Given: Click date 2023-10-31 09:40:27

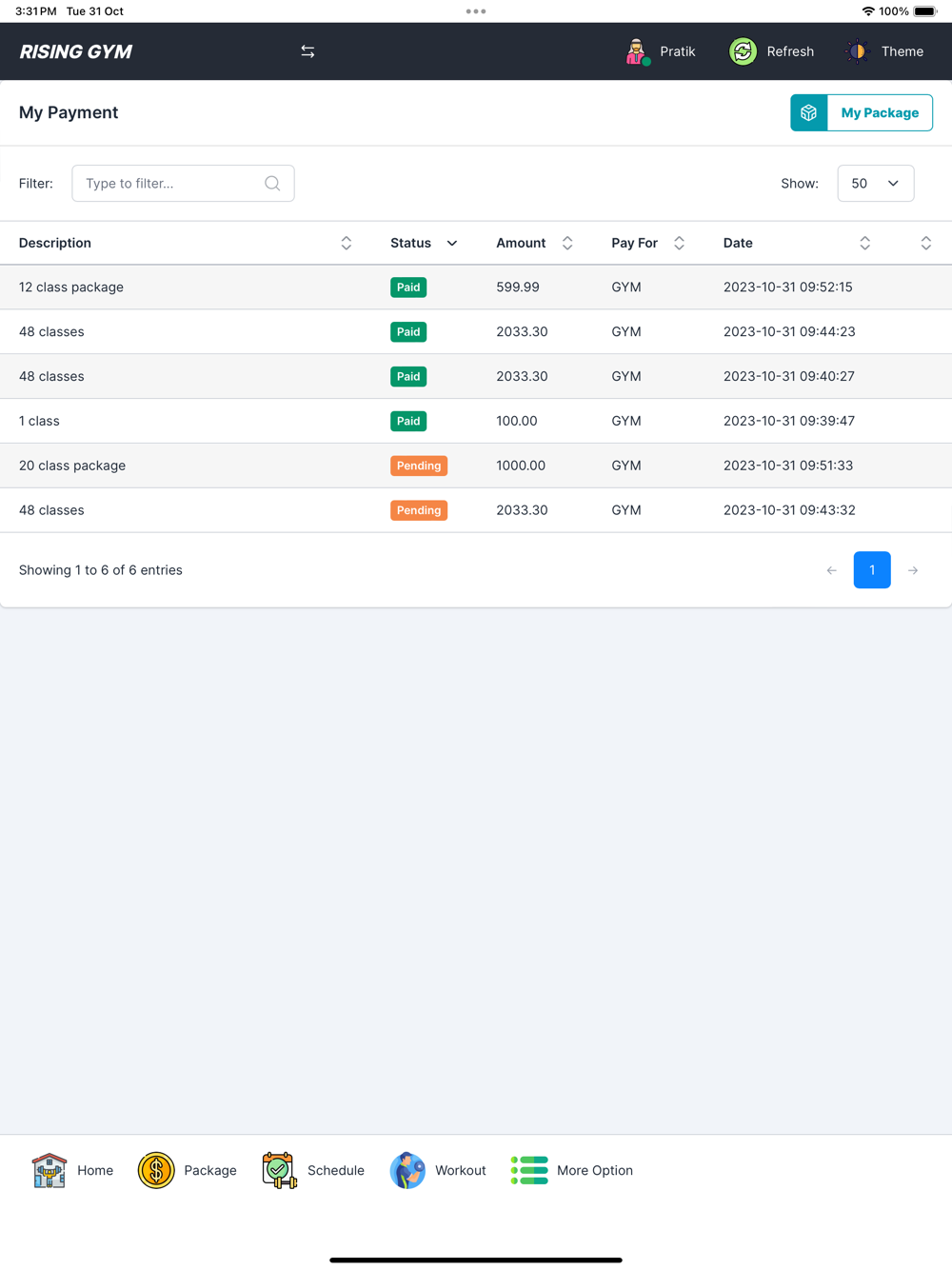Looking at the screenshot, I should pos(789,376).
